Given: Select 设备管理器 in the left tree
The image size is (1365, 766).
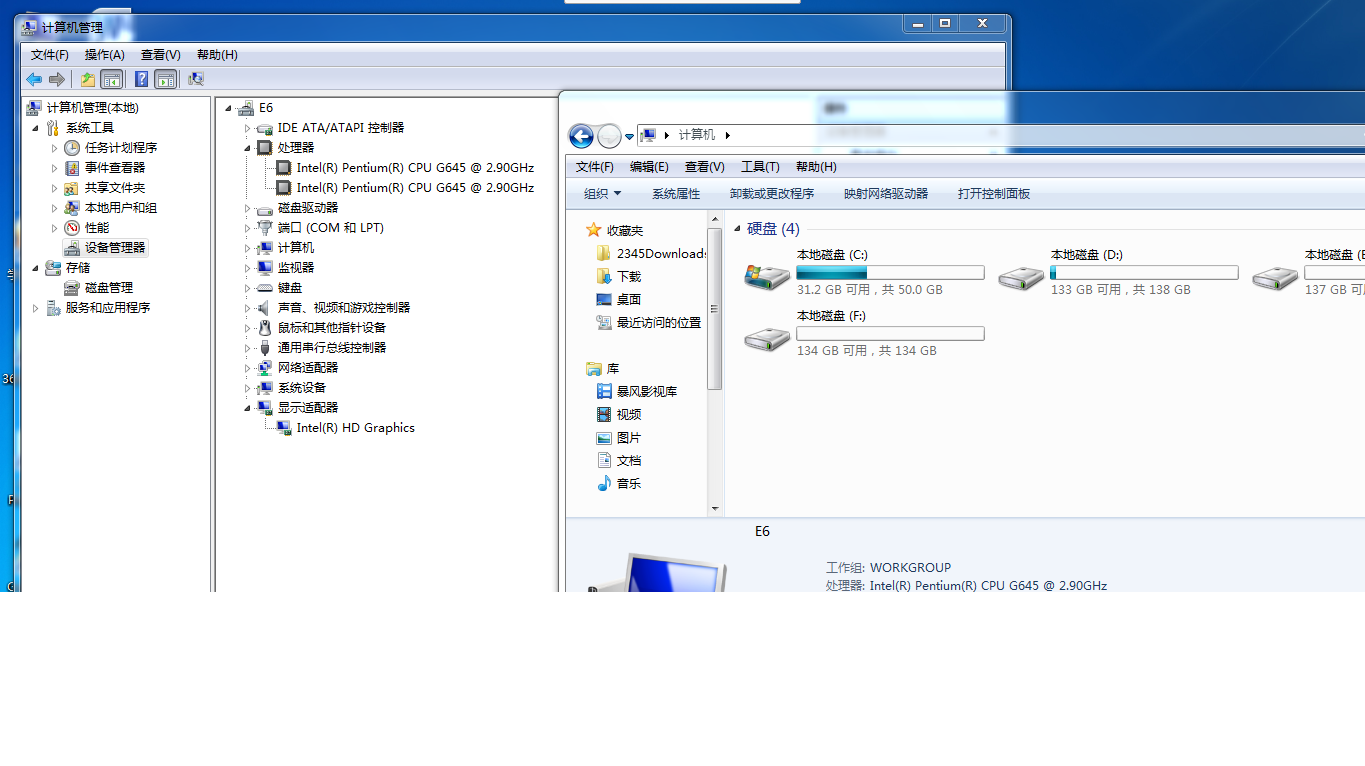Looking at the screenshot, I should (x=114, y=247).
